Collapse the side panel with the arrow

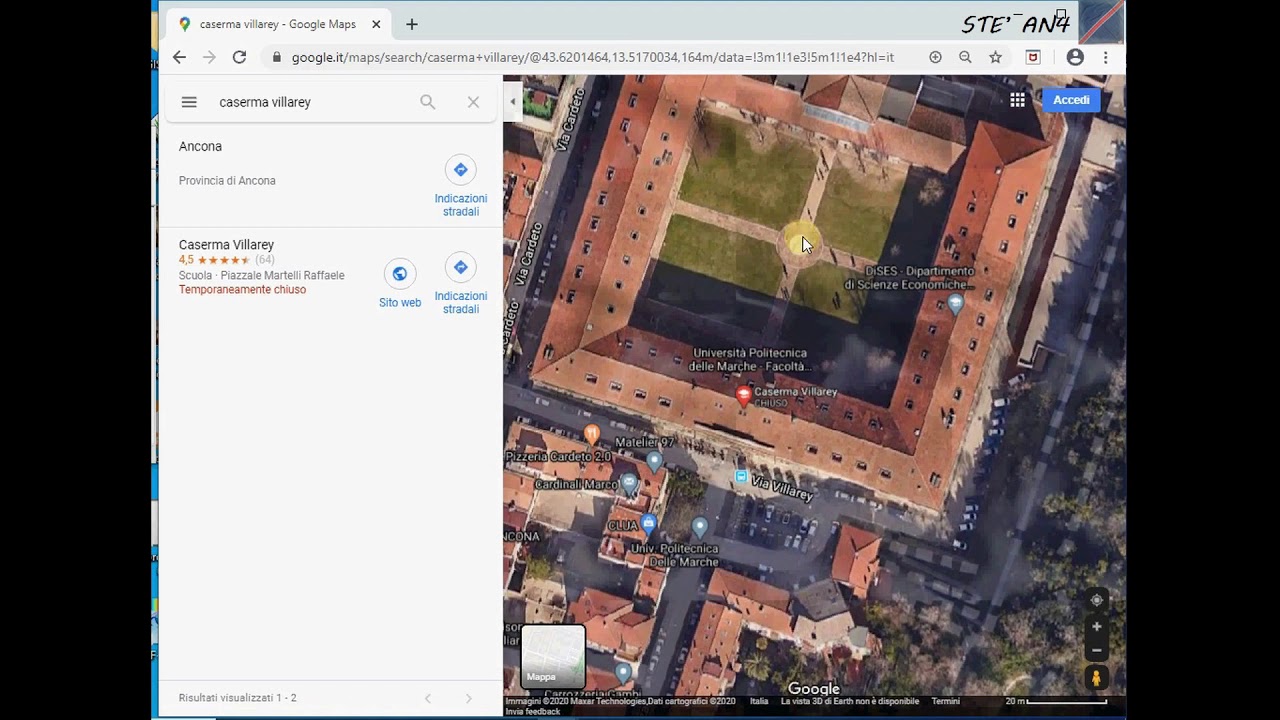(512, 101)
